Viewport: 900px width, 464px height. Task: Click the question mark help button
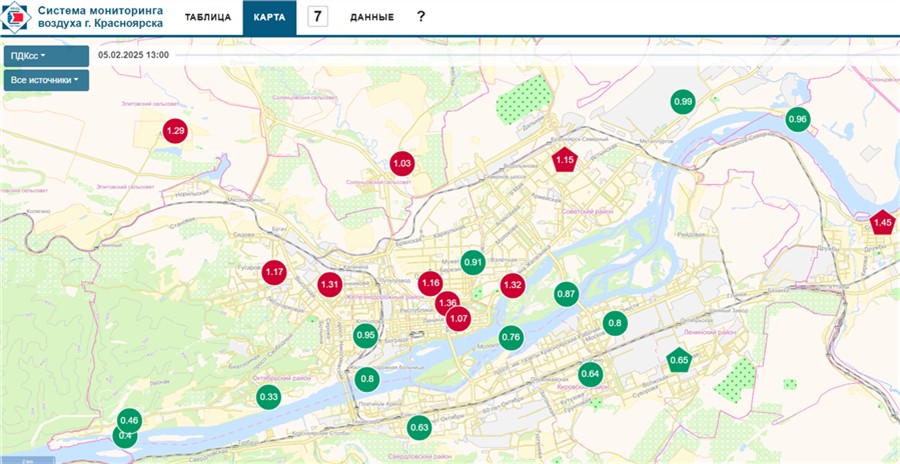click(421, 17)
